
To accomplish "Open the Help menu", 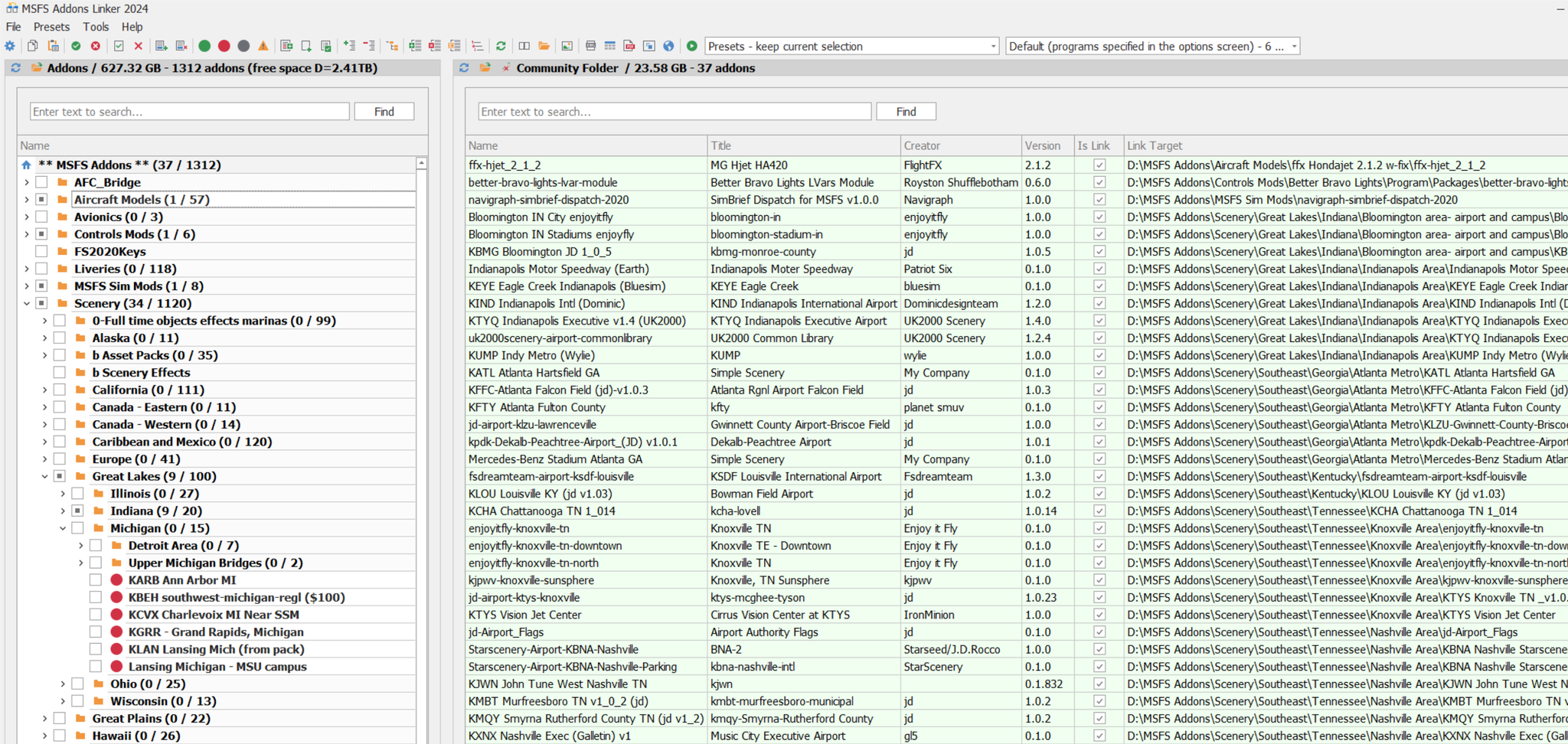I will [132, 27].
